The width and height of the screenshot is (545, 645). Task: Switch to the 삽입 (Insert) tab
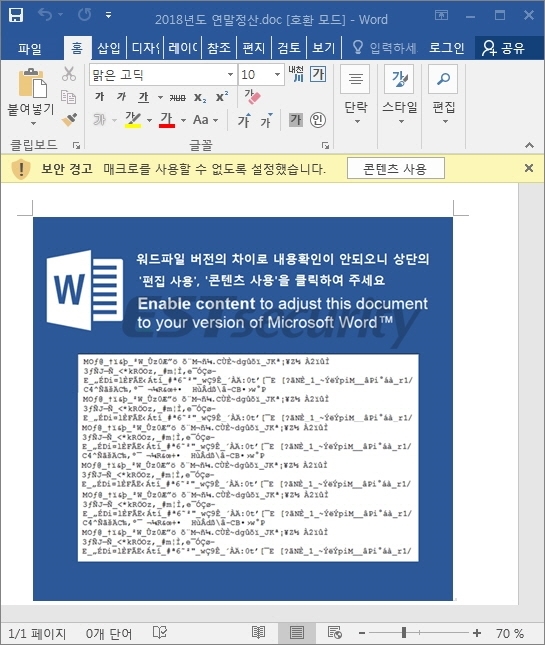[x=109, y=48]
